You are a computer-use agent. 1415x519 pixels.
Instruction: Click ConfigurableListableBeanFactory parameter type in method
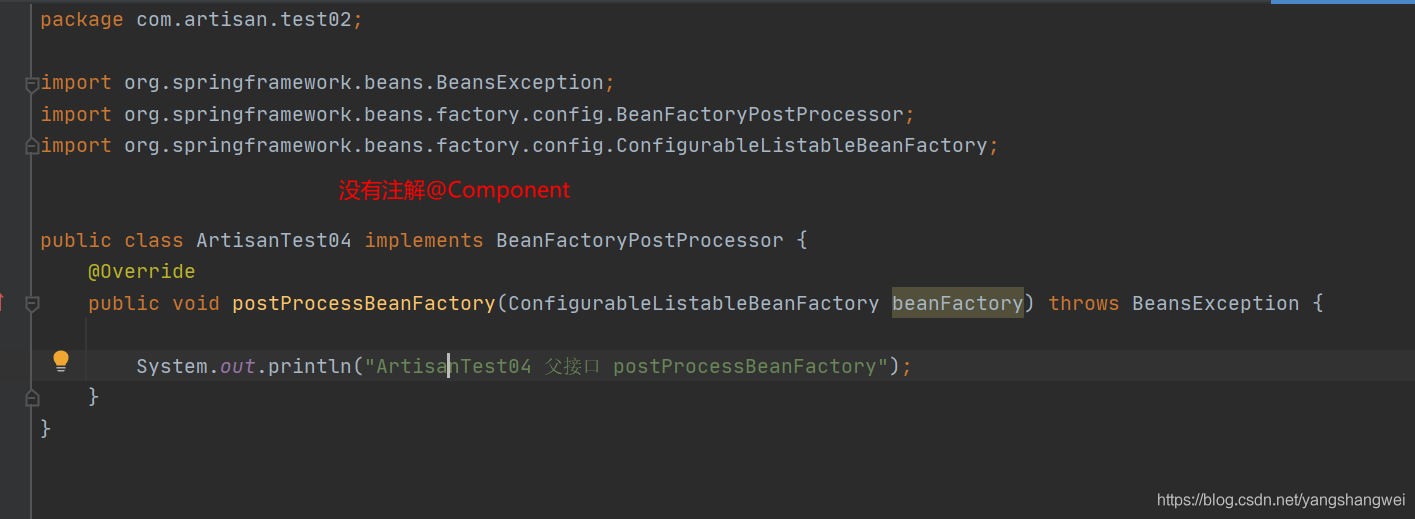[693, 303]
